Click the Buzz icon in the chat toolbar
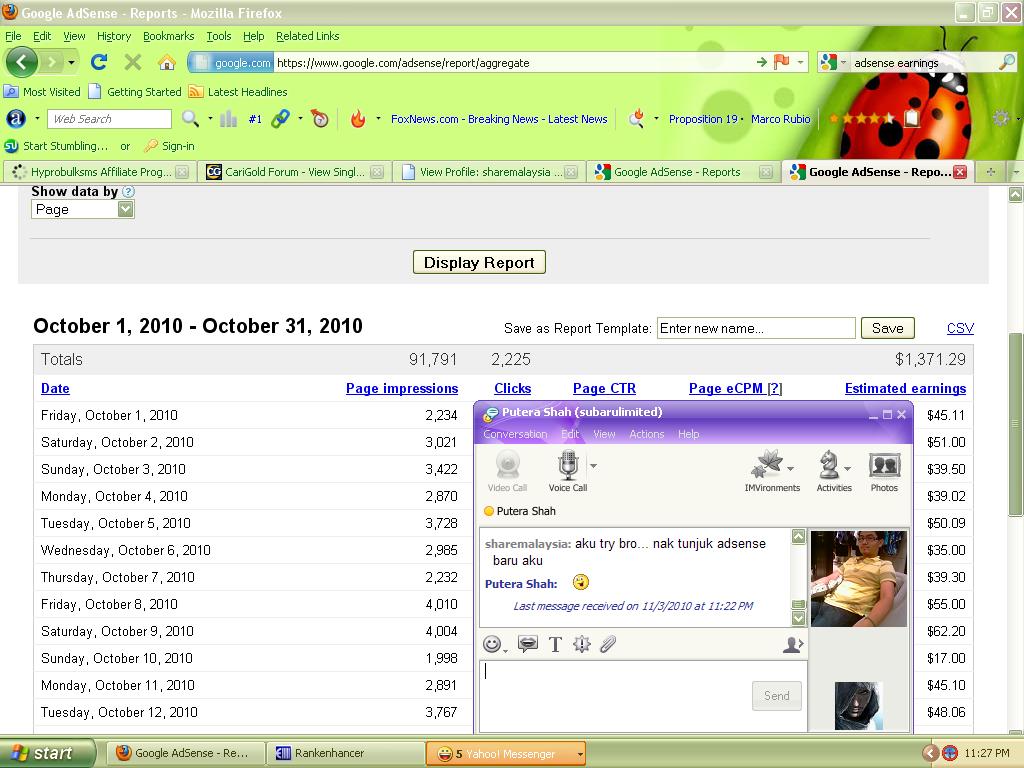The width and height of the screenshot is (1024, 768). coord(581,645)
